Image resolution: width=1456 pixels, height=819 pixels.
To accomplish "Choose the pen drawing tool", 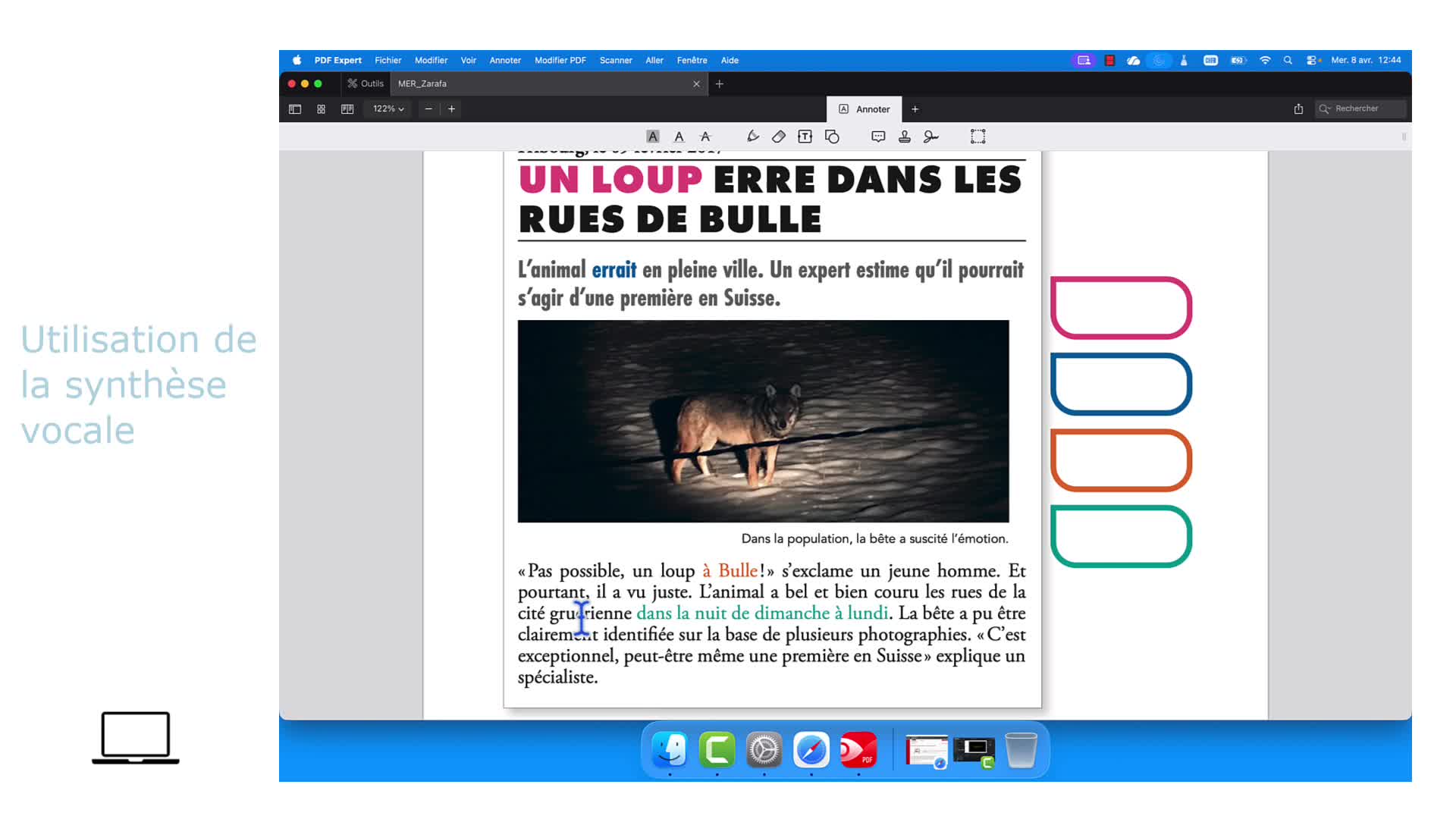I will 752,136.
